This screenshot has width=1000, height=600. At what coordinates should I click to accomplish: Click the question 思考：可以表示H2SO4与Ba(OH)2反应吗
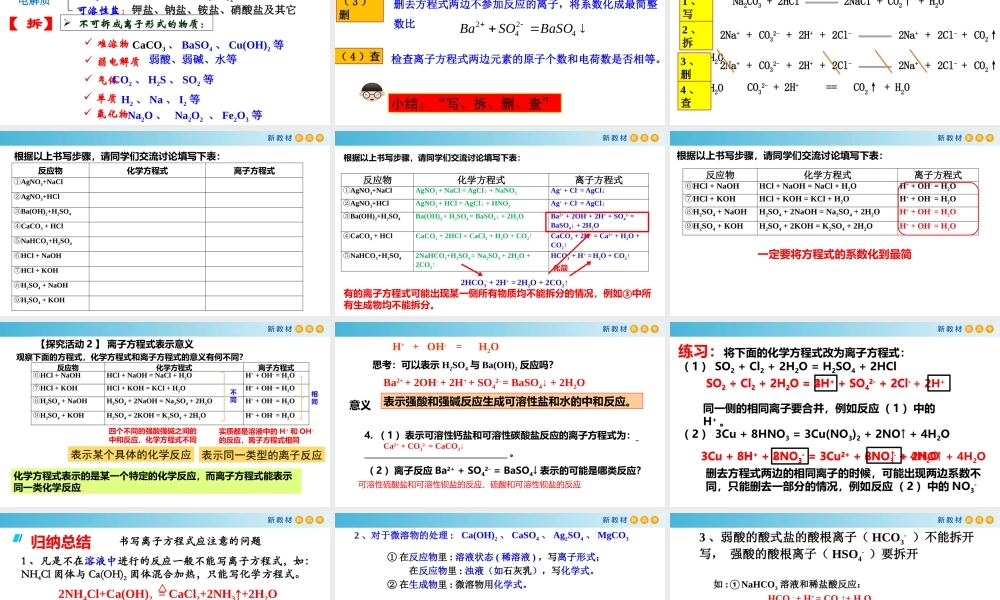(463, 365)
